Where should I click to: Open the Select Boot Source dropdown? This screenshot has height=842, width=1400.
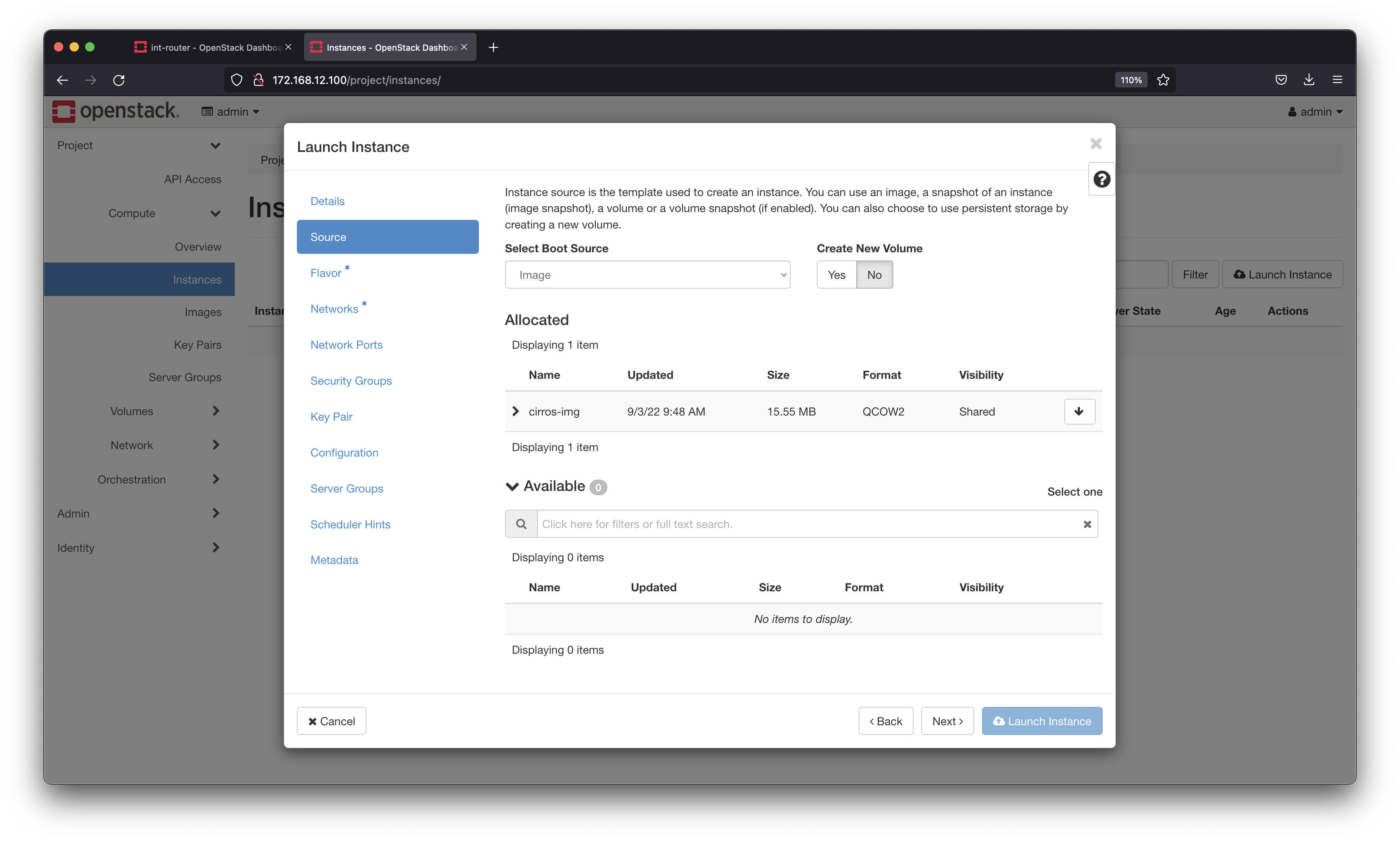pos(647,275)
